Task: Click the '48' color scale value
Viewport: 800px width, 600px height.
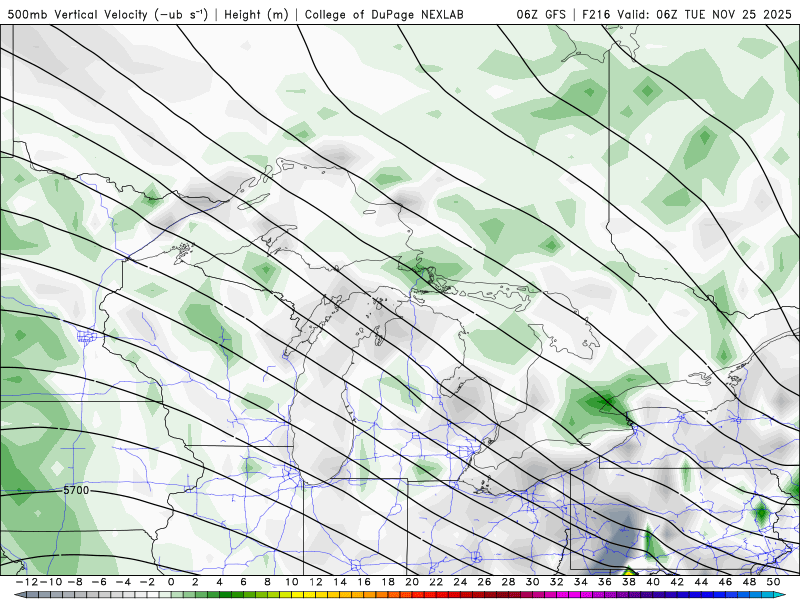Action: 749,582
